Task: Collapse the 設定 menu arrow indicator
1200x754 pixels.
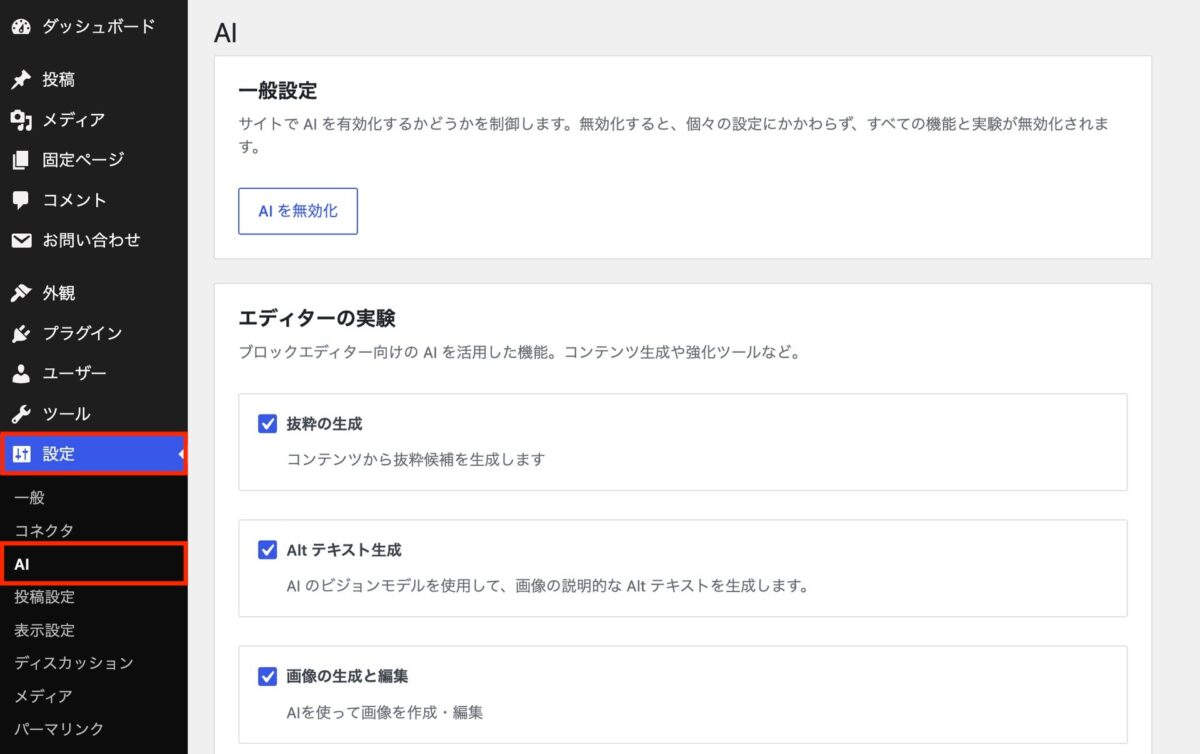Action: [x=182, y=455]
